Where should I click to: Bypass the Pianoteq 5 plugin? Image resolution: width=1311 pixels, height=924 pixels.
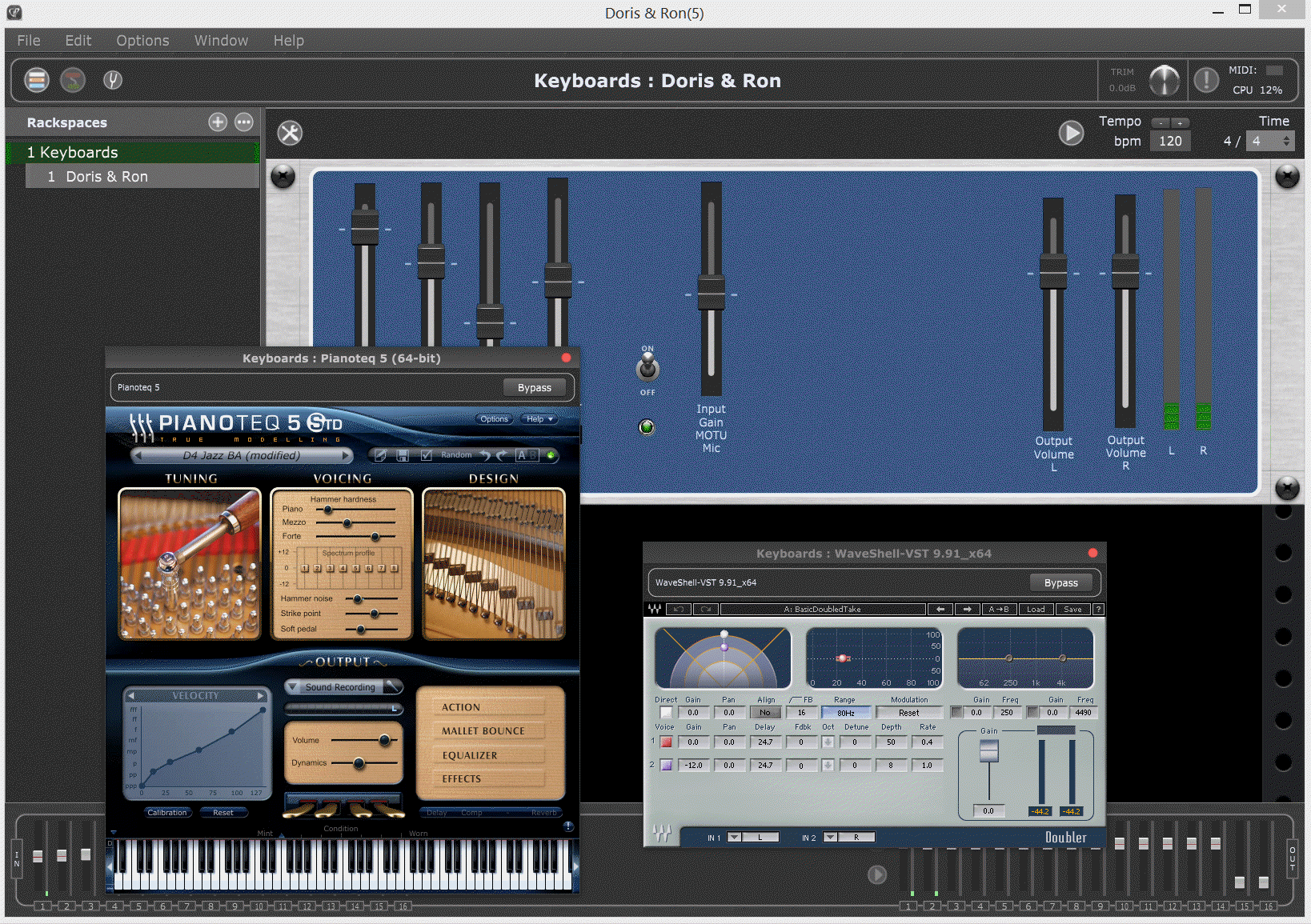coord(535,387)
